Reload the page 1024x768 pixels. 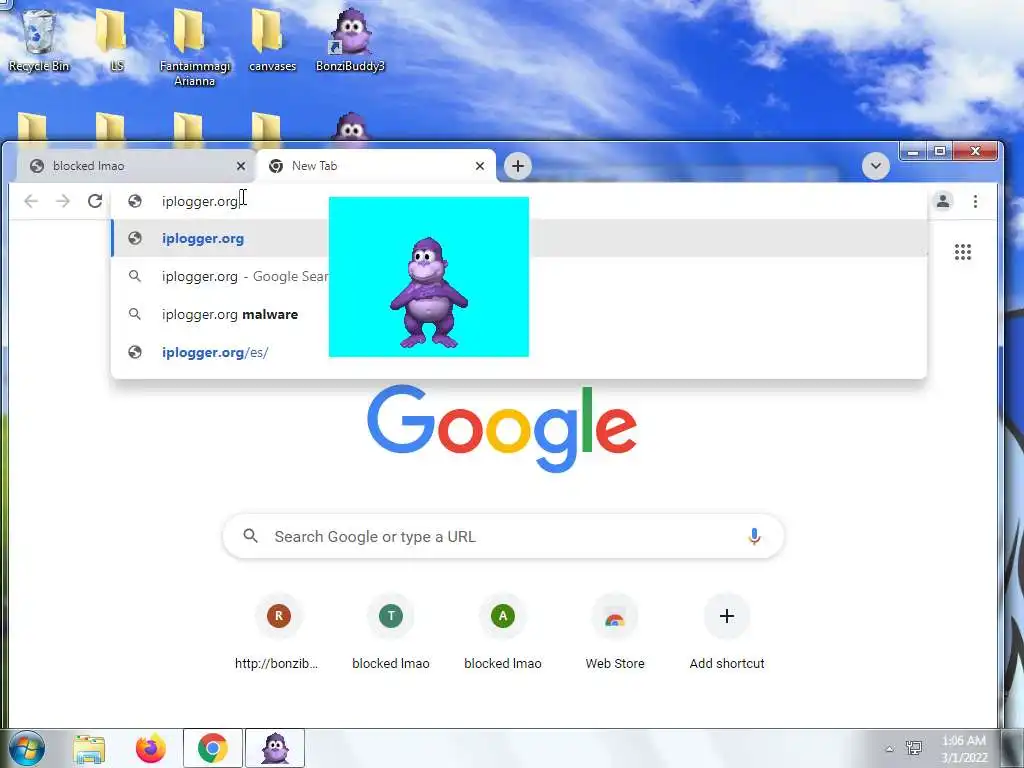click(95, 201)
